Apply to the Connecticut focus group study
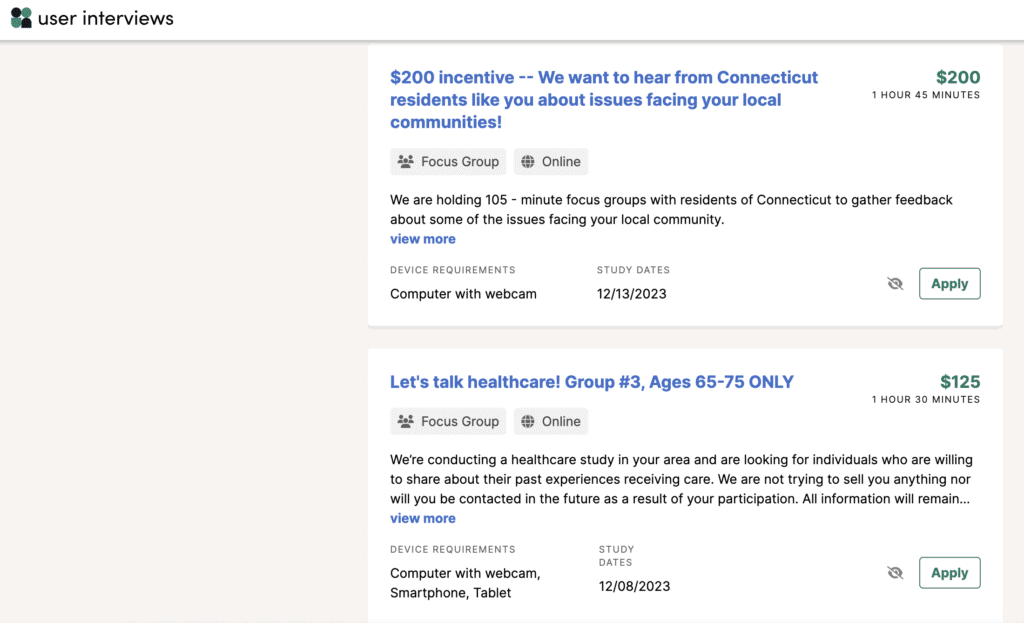This screenshot has height=623, width=1024. pos(948,283)
